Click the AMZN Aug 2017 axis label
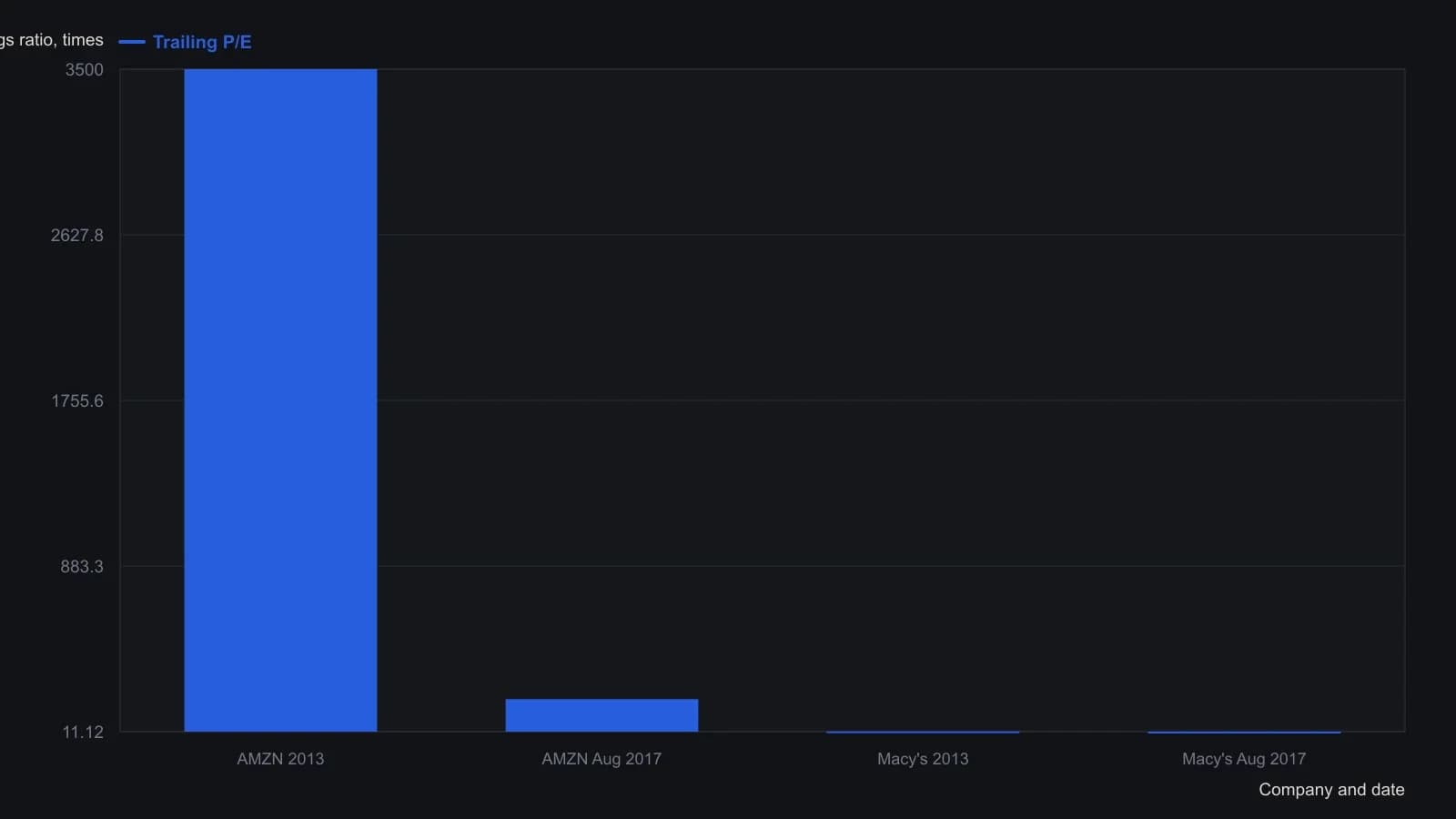Image resolution: width=1456 pixels, height=819 pixels. click(x=602, y=759)
